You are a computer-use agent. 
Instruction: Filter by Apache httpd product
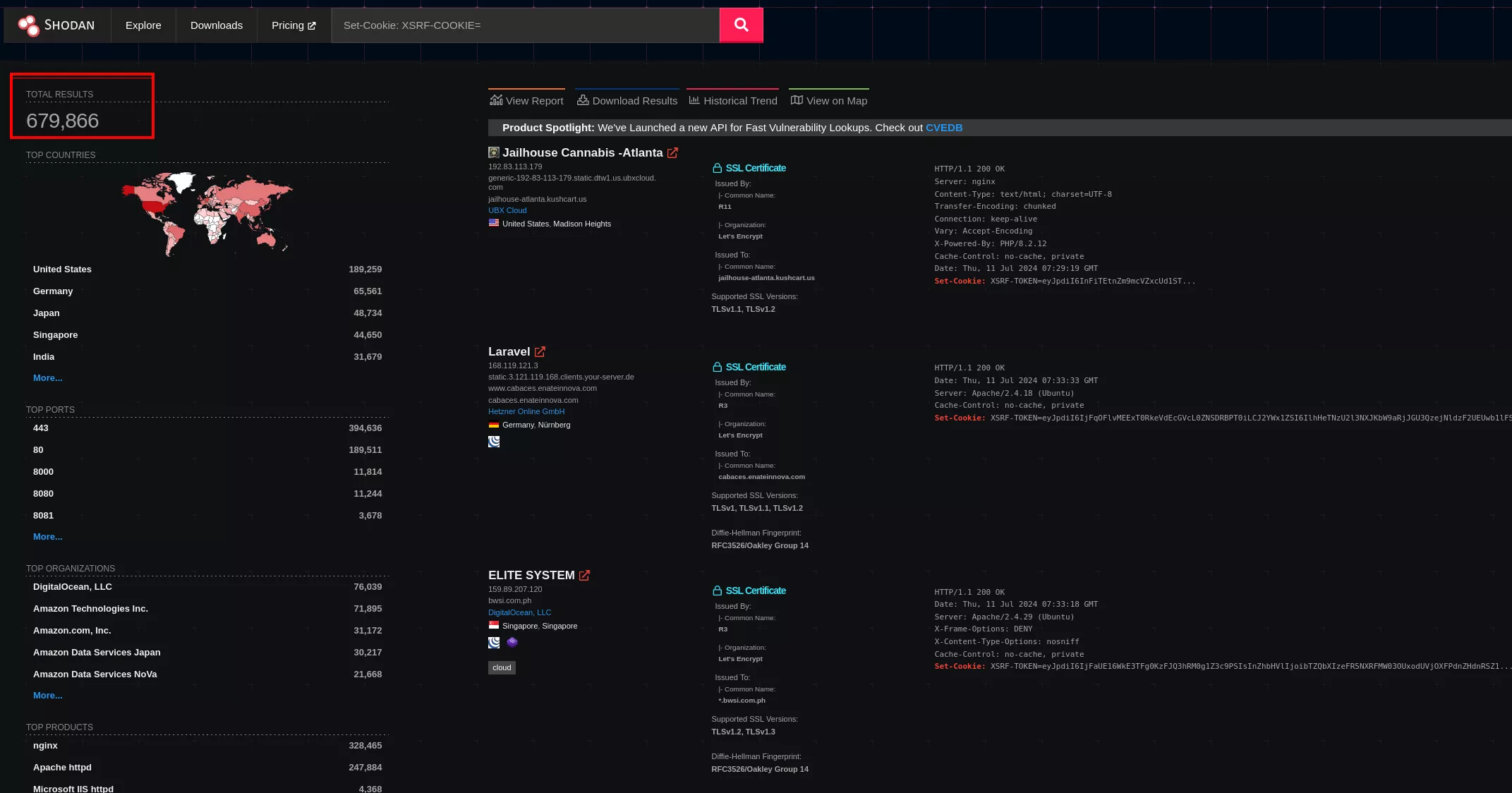click(207, 768)
